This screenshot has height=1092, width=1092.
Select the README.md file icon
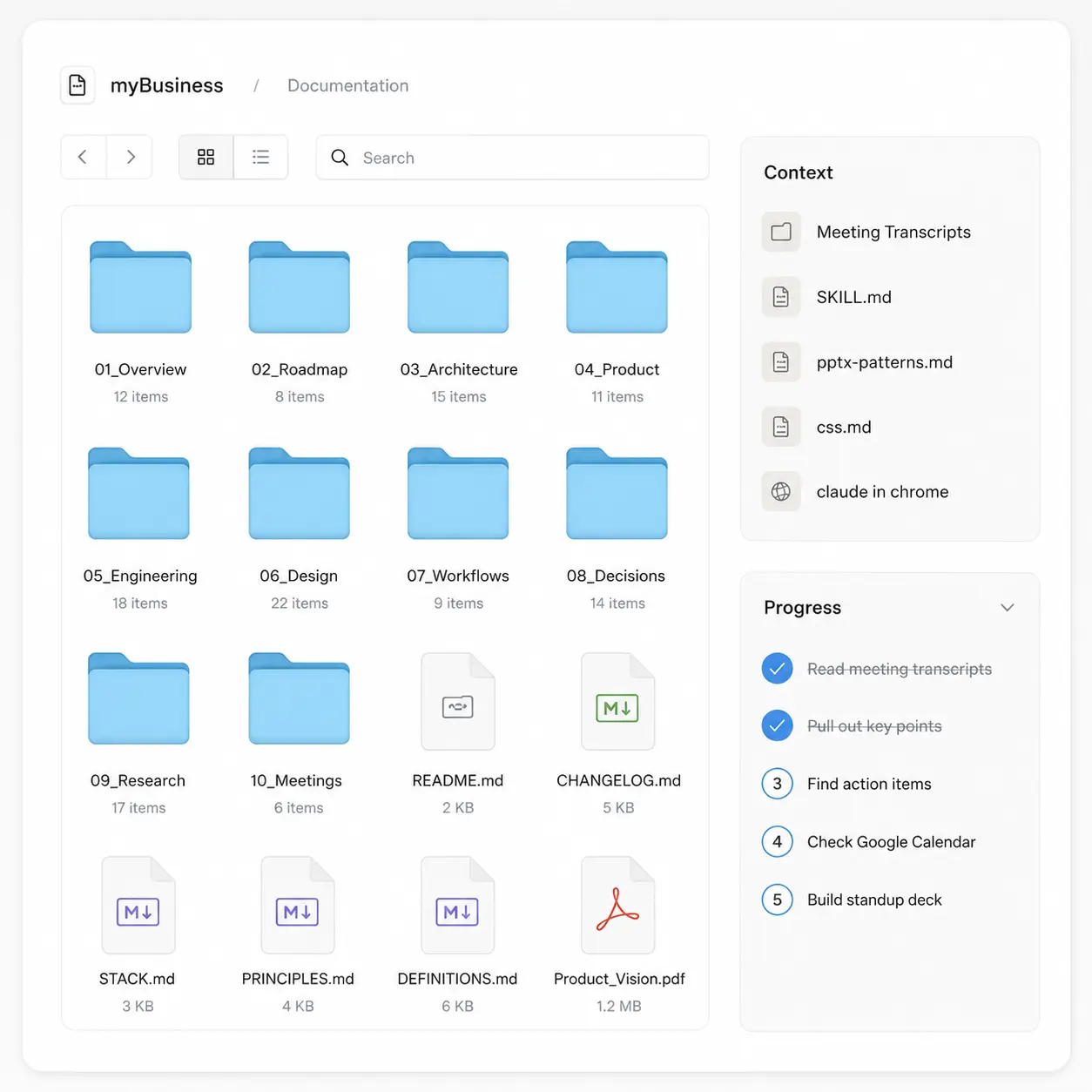(458, 702)
